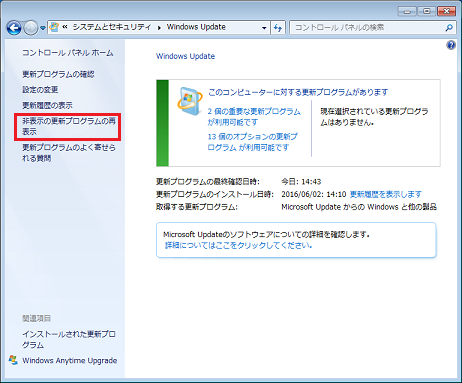Expand the address bar history dropdown
462x383 pixels.
[x=264, y=28]
